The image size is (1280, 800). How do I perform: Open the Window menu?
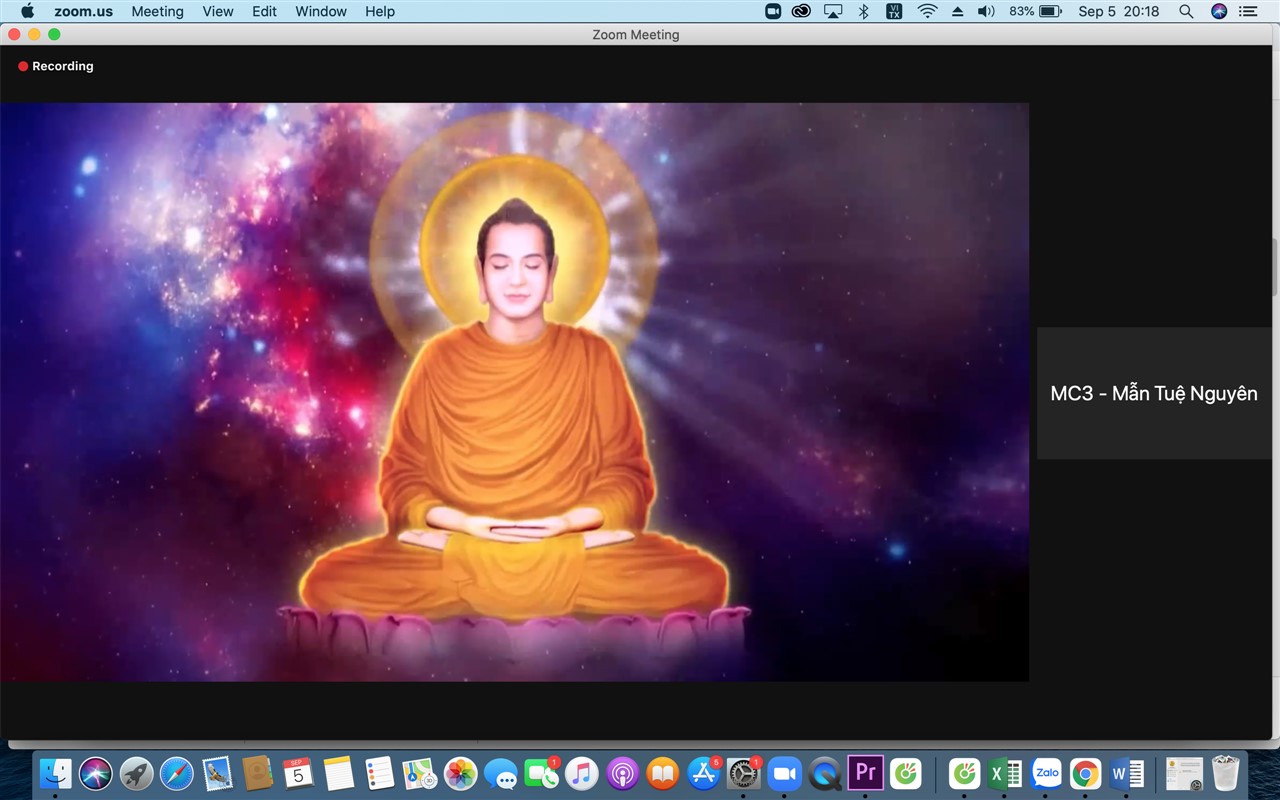pos(321,11)
